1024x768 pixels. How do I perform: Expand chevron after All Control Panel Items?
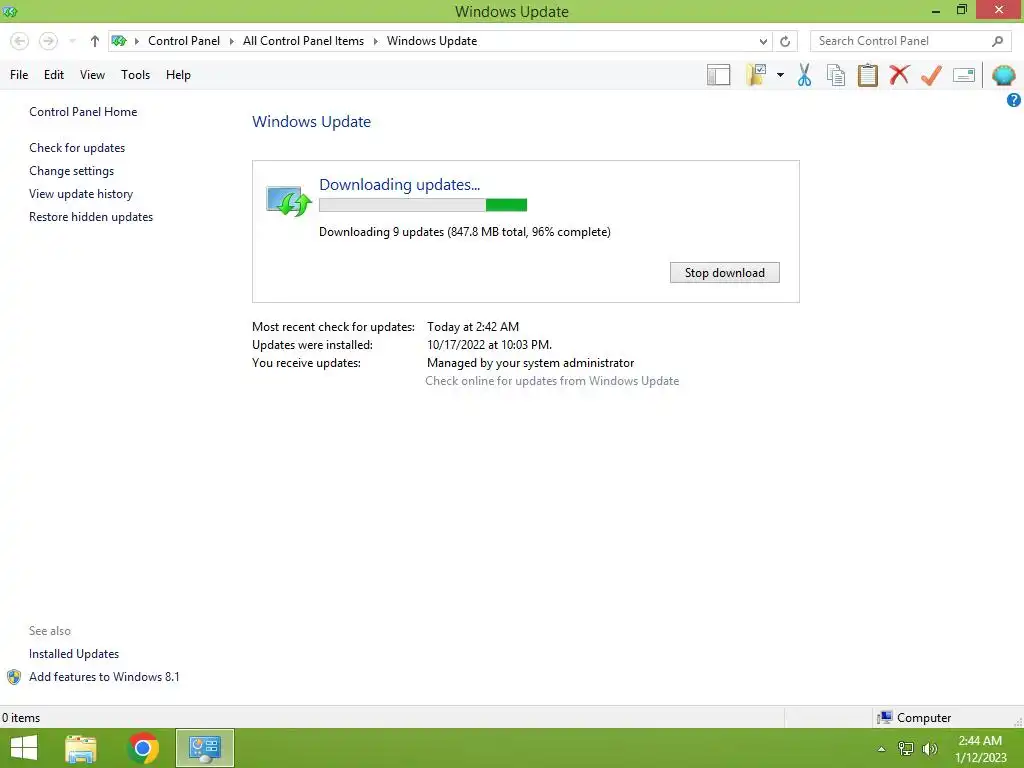[x=376, y=41]
